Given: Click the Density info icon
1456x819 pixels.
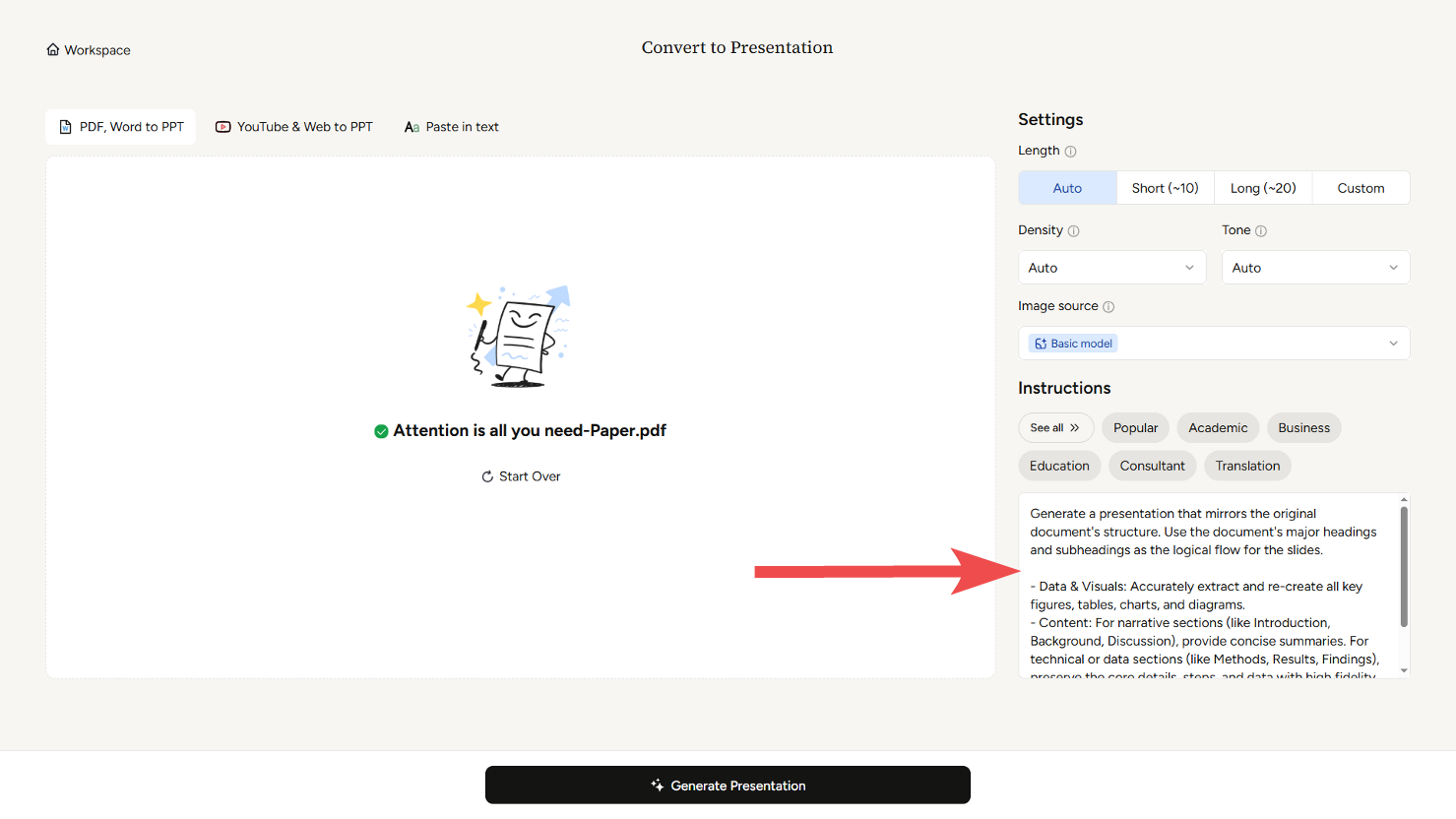Looking at the screenshot, I should tap(1073, 231).
